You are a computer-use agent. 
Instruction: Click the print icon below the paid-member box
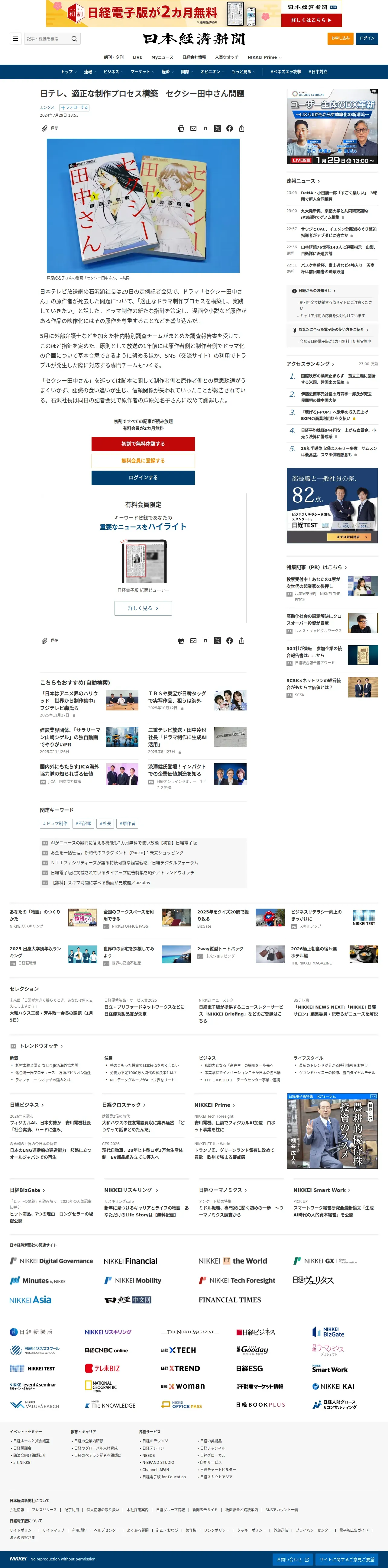tap(181, 641)
